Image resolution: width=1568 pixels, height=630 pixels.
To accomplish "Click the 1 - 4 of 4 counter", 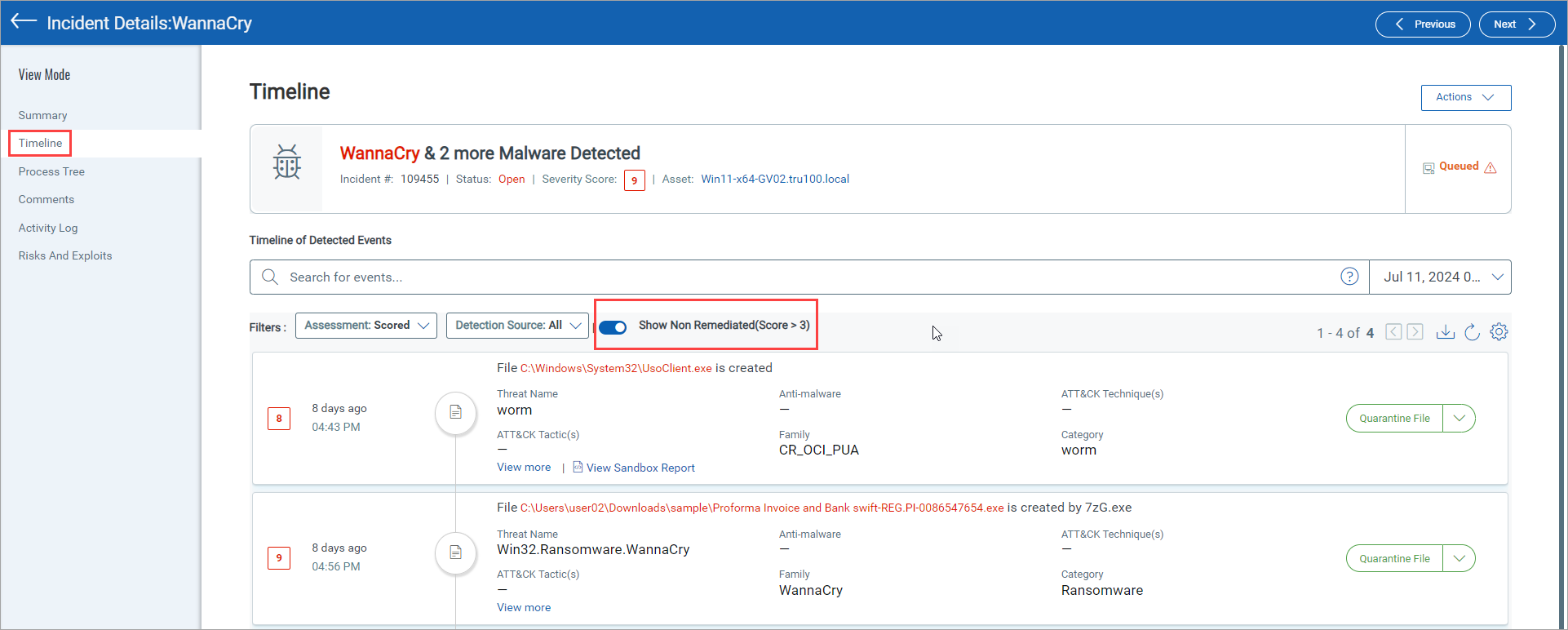I will (1345, 332).
